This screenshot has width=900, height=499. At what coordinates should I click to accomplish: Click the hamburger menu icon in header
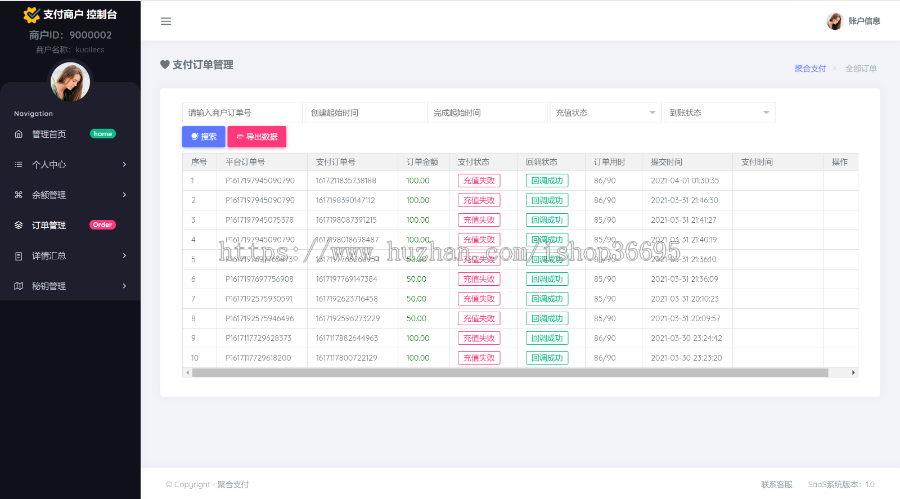(166, 21)
